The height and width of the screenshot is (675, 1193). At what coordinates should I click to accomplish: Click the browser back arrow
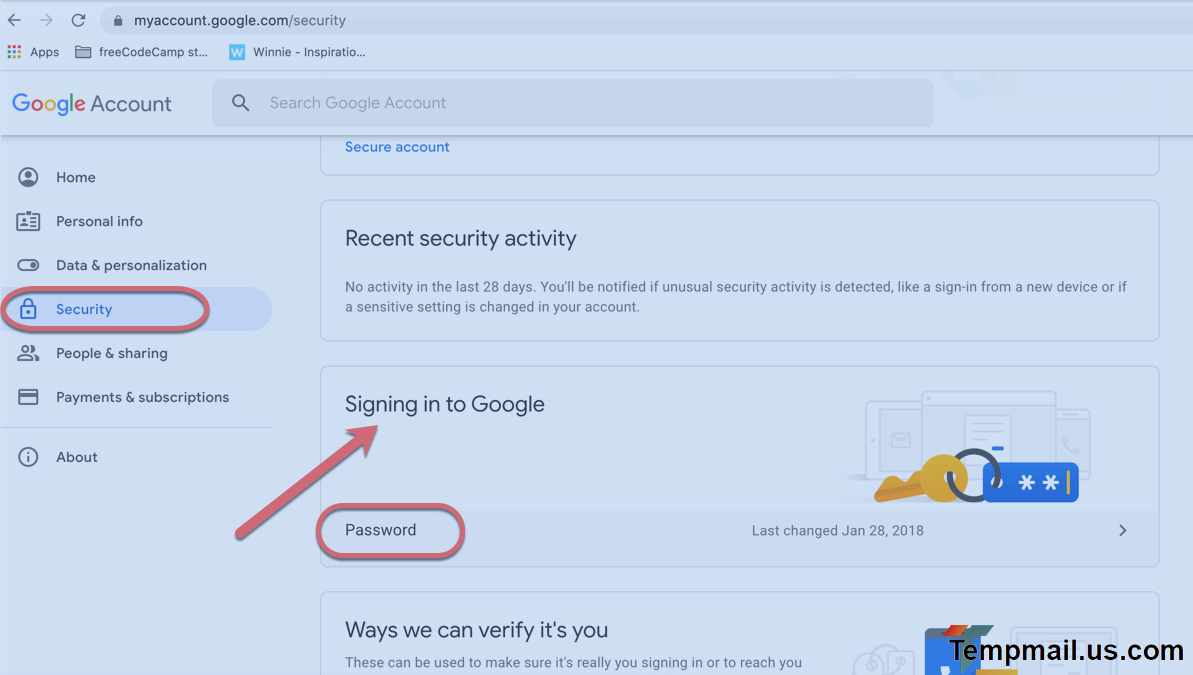pyautogui.click(x=14, y=20)
